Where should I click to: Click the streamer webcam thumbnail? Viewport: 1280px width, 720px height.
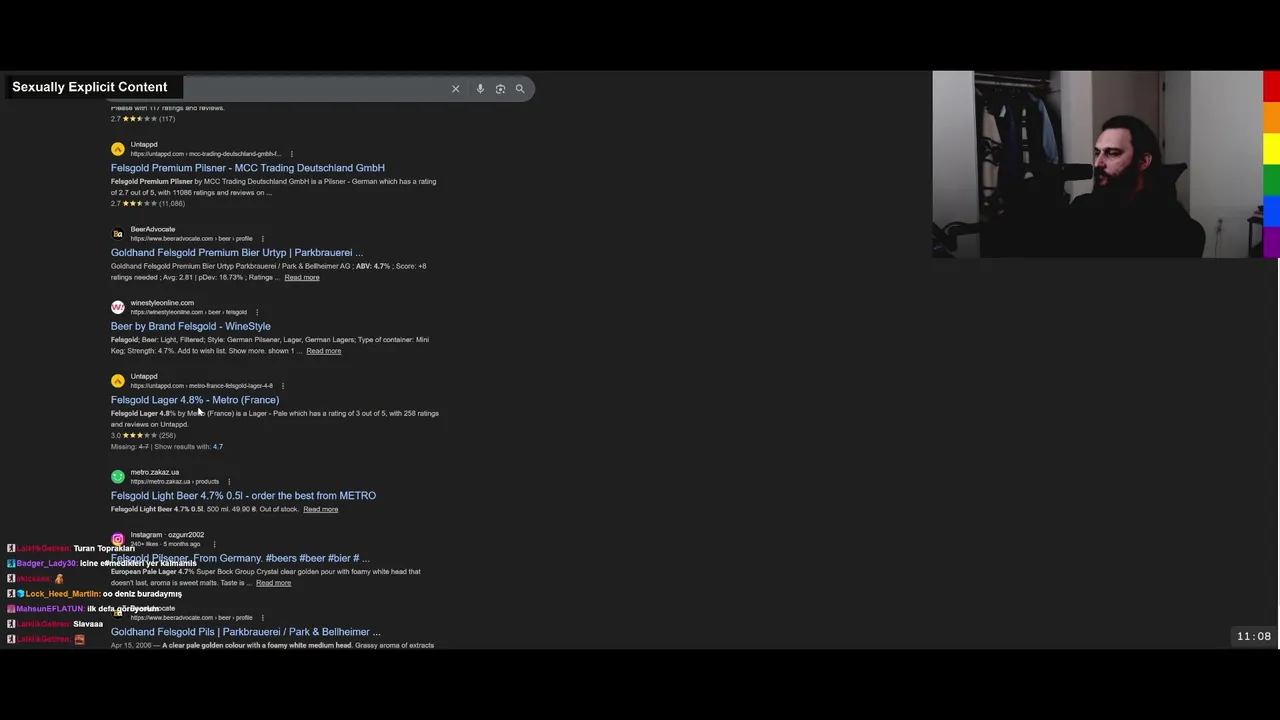tap(1097, 164)
